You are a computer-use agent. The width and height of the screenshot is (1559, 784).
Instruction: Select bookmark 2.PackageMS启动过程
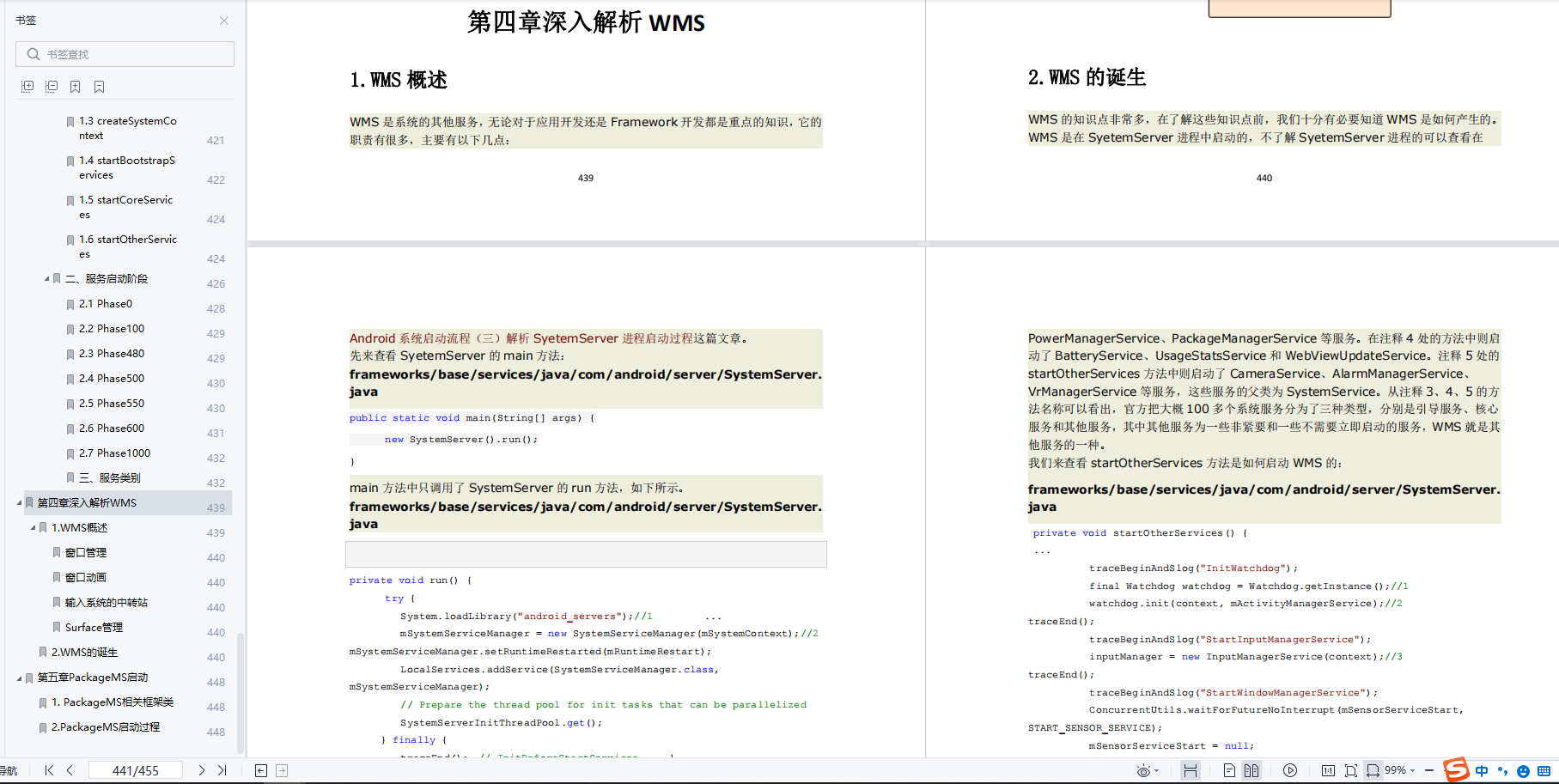[x=106, y=727]
